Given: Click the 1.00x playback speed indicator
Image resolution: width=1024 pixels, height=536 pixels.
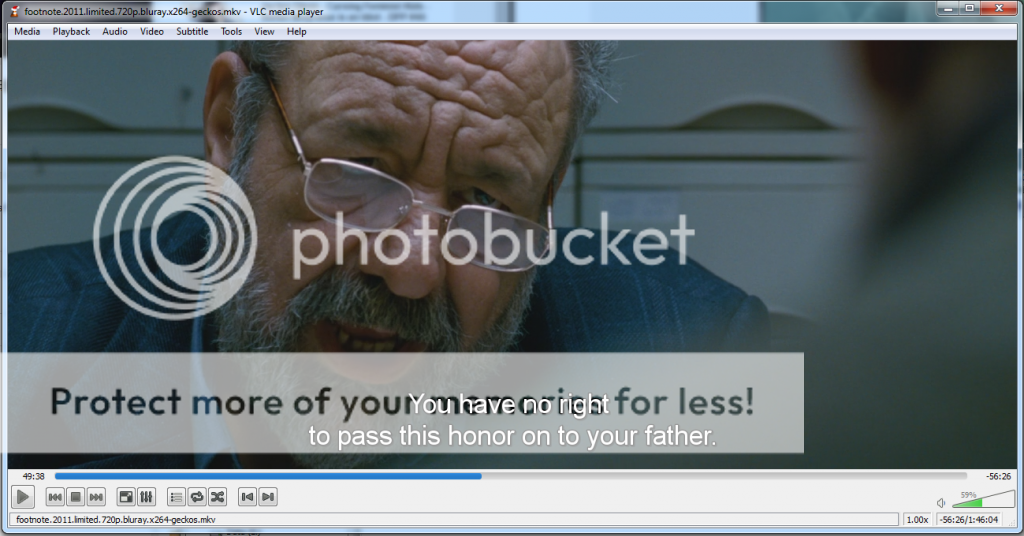Looking at the screenshot, I should [917, 520].
